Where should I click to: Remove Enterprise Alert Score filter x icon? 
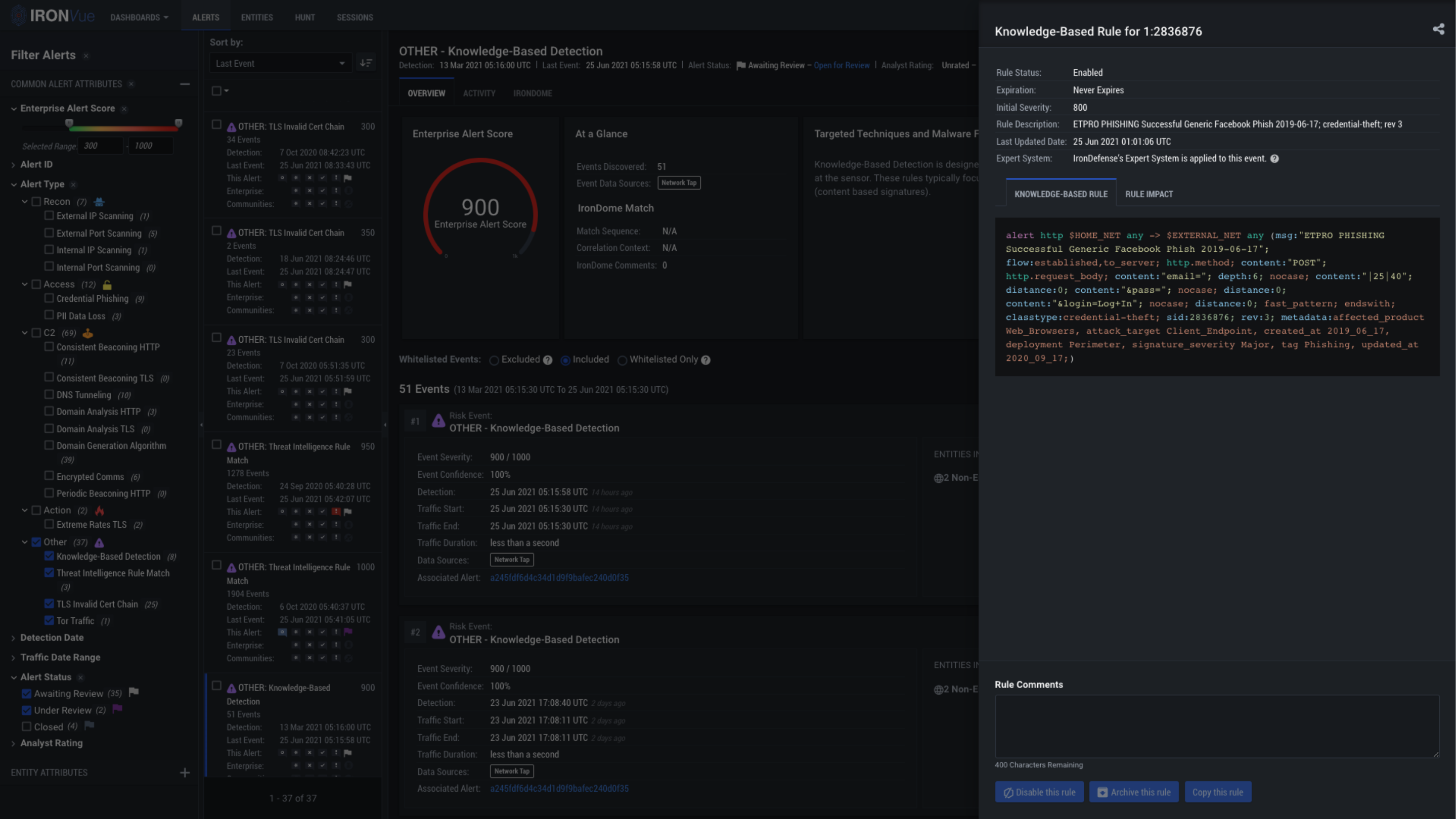click(124, 109)
